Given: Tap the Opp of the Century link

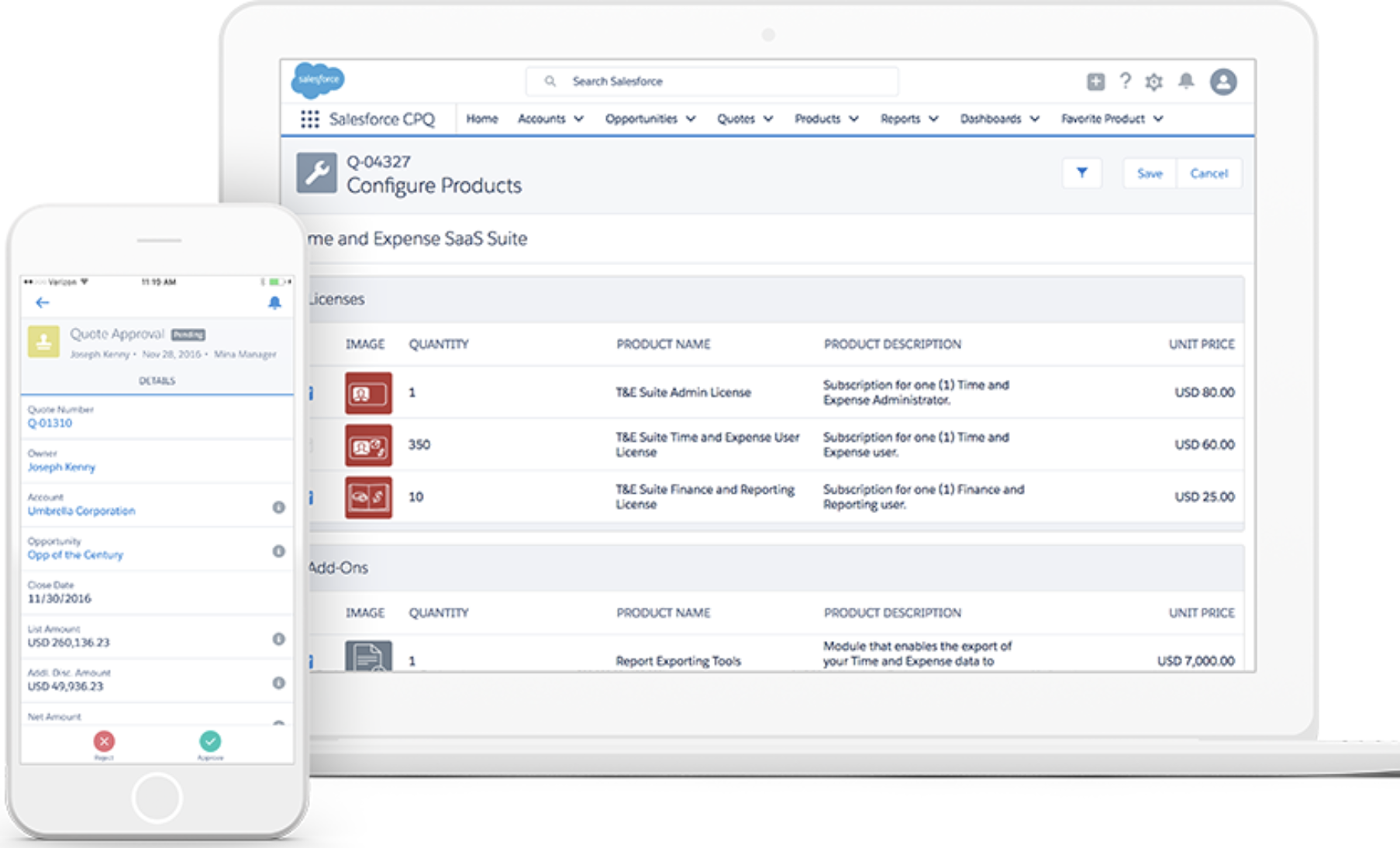Looking at the screenshot, I should point(75,555).
